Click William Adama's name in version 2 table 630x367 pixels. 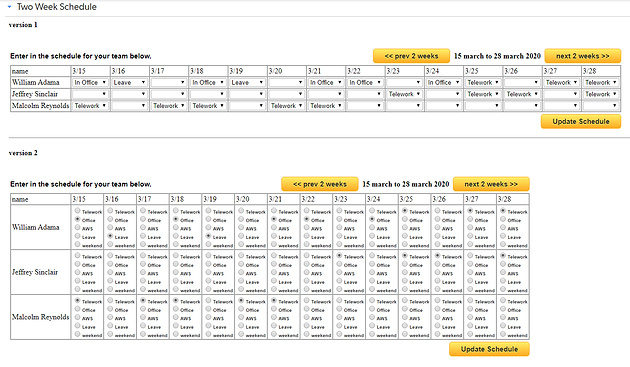(x=36, y=227)
